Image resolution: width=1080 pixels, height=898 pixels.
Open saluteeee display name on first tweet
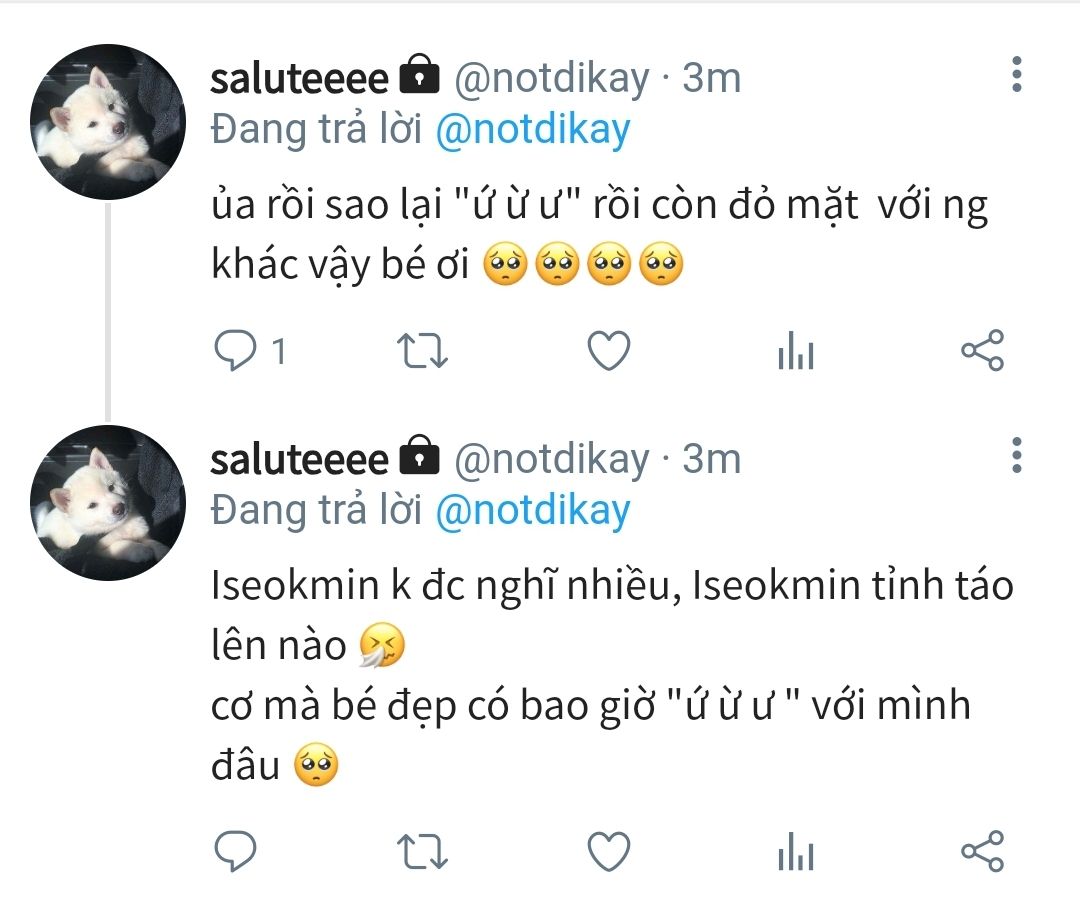[299, 78]
